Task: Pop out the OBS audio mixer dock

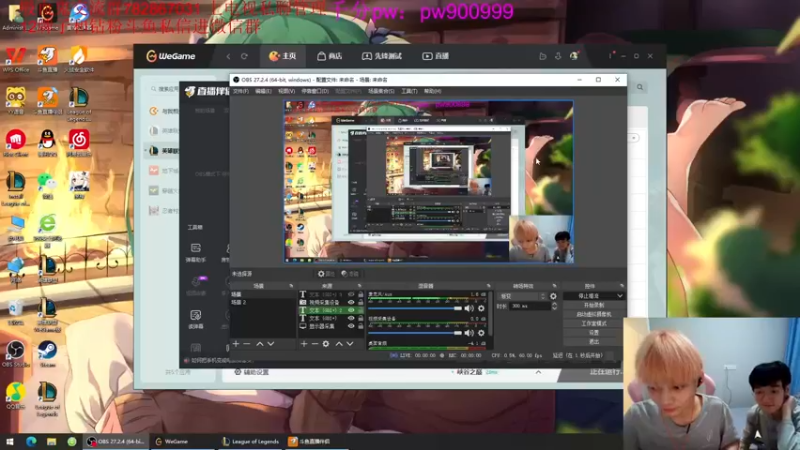Action: tap(489, 286)
